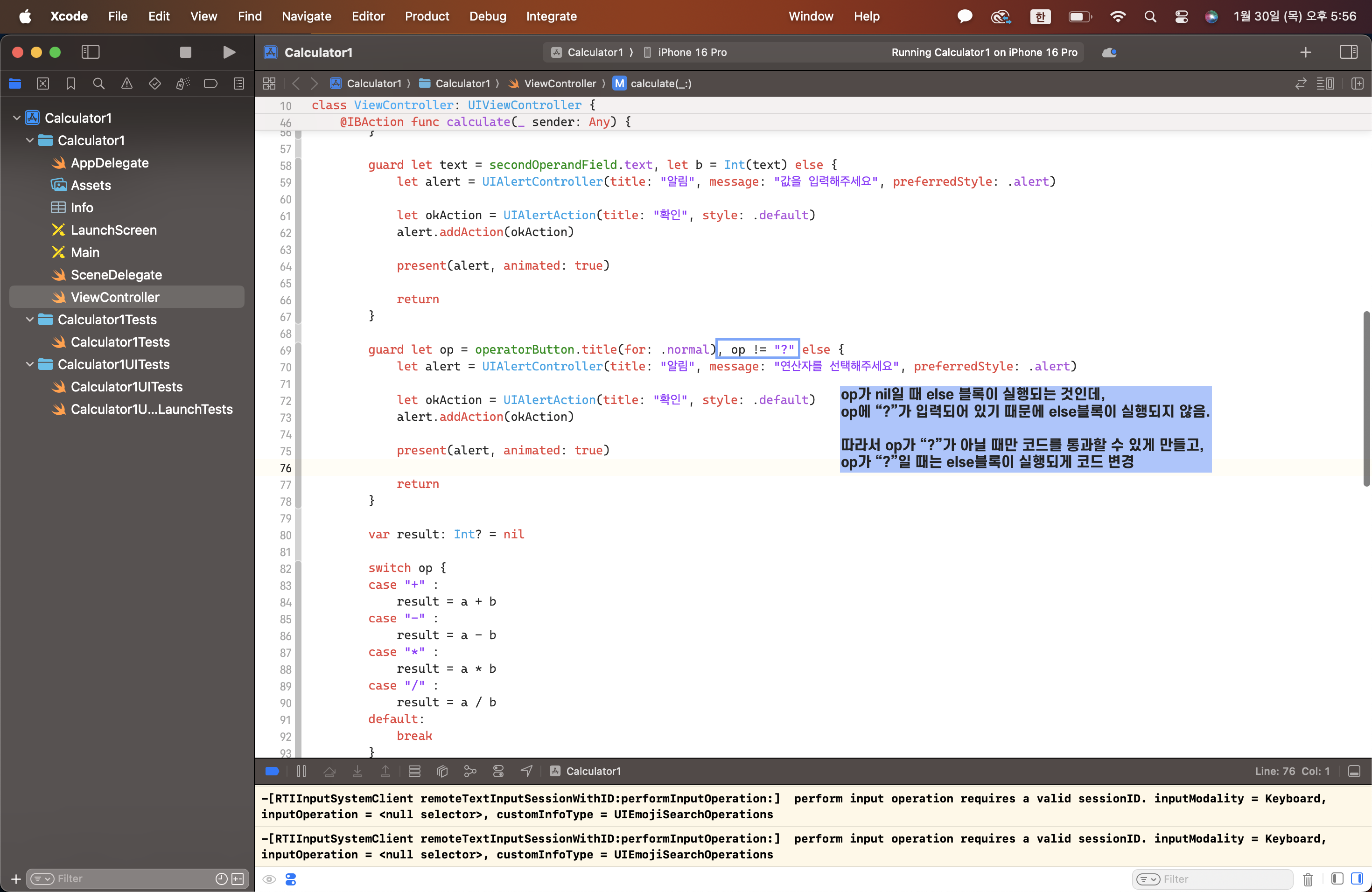Open the Editor menu
The height and width of the screenshot is (892, 1372).
coord(368,16)
